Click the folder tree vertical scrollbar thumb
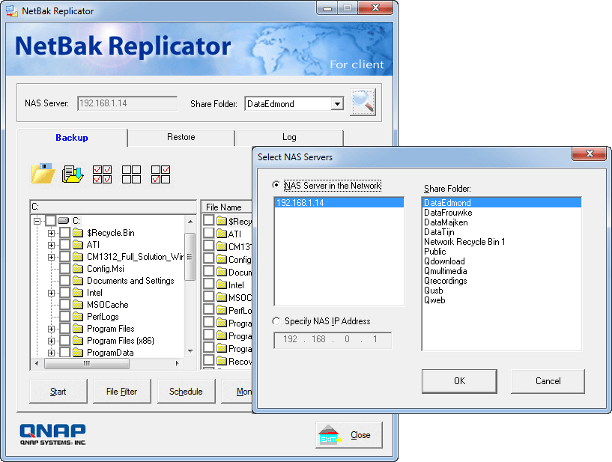The image size is (612, 462). pyautogui.click(x=190, y=257)
